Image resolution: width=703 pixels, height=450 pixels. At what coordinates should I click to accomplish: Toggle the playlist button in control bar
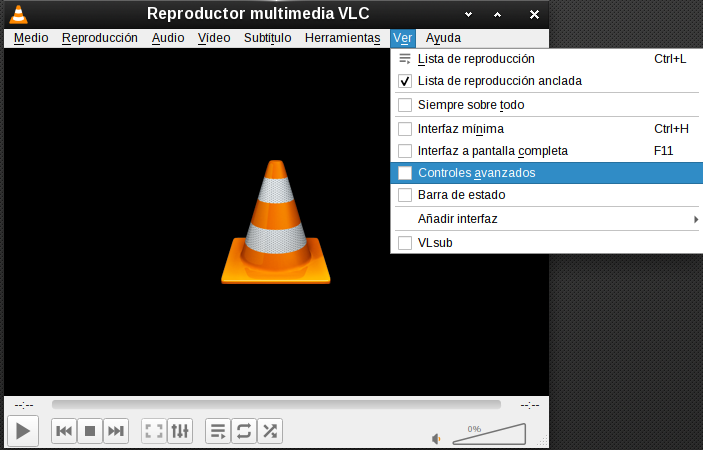coord(218,431)
